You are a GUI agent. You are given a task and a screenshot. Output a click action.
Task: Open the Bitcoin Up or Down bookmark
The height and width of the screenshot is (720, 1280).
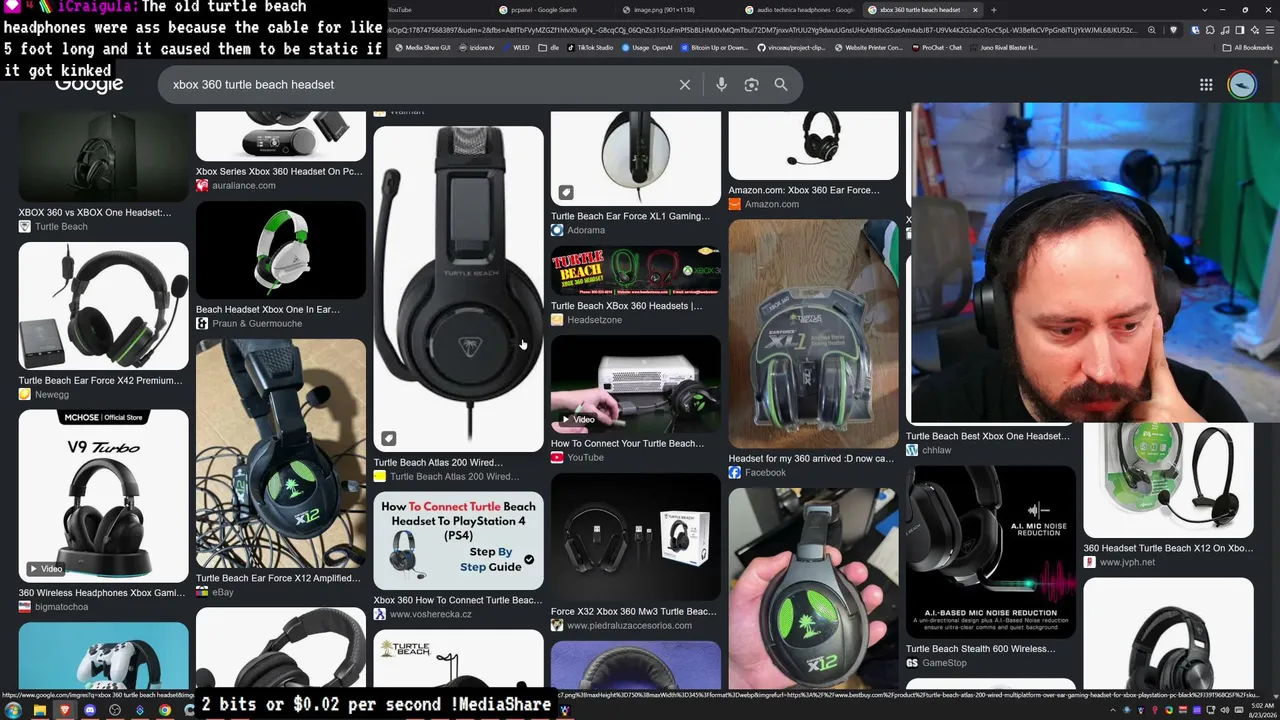(713, 47)
